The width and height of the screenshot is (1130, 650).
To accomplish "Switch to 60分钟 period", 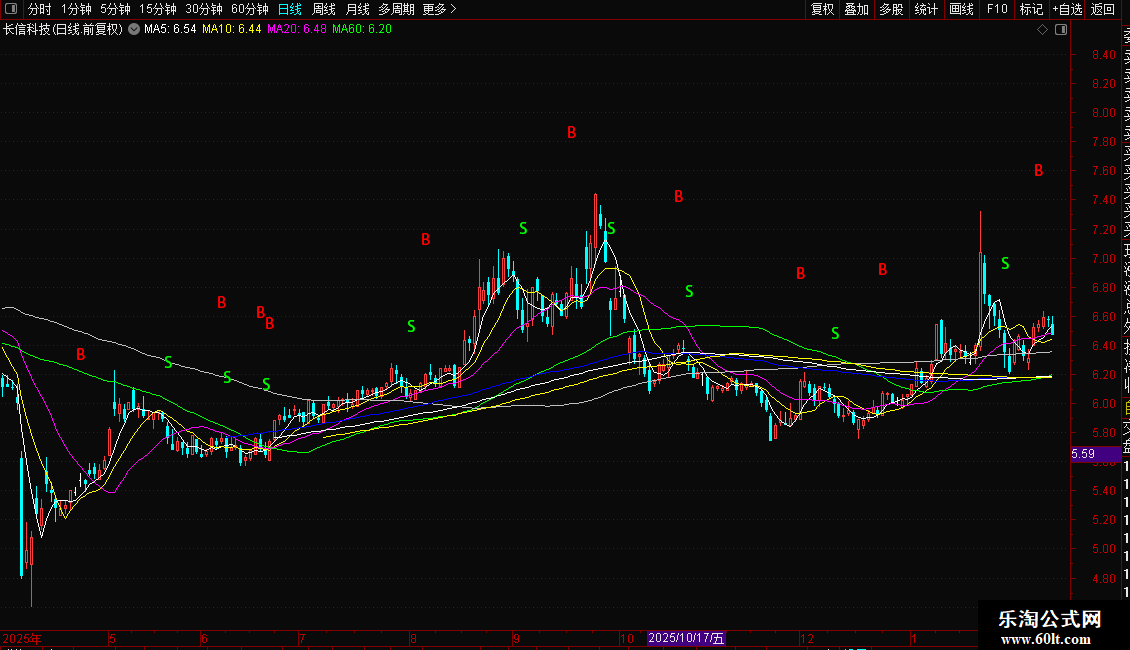I will click(250, 9).
